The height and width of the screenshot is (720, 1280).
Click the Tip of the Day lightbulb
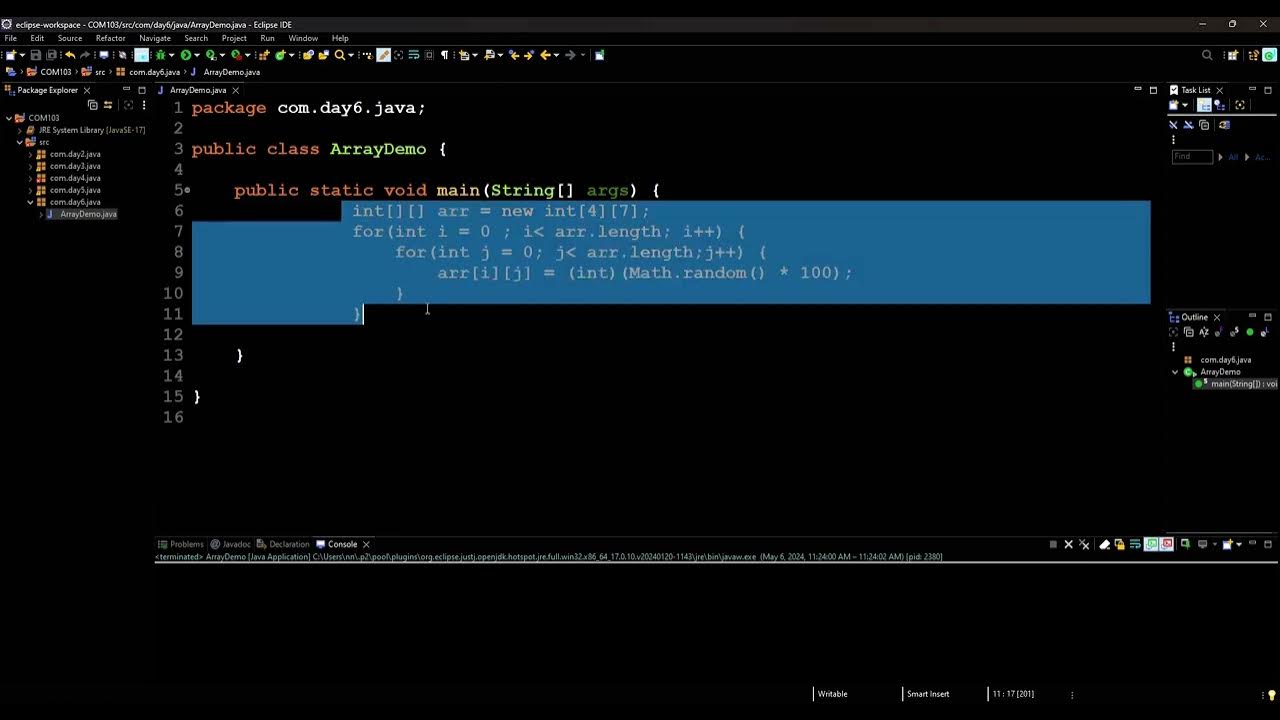coord(1271,694)
